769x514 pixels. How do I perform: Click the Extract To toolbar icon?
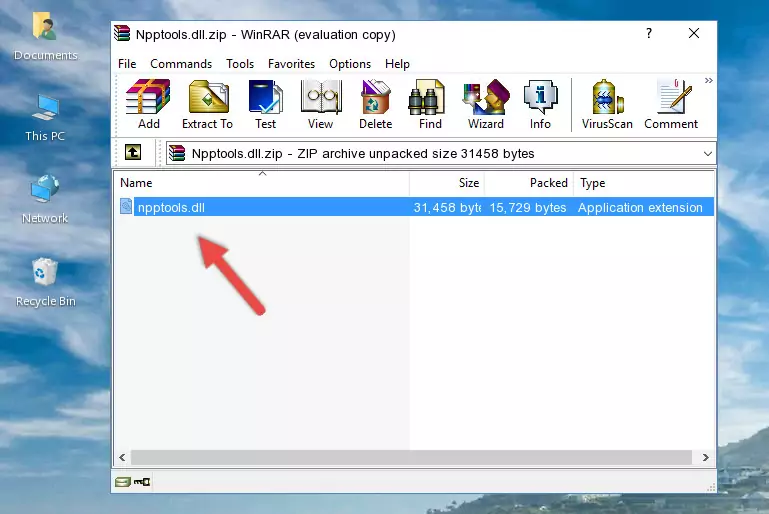[x=207, y=104]
